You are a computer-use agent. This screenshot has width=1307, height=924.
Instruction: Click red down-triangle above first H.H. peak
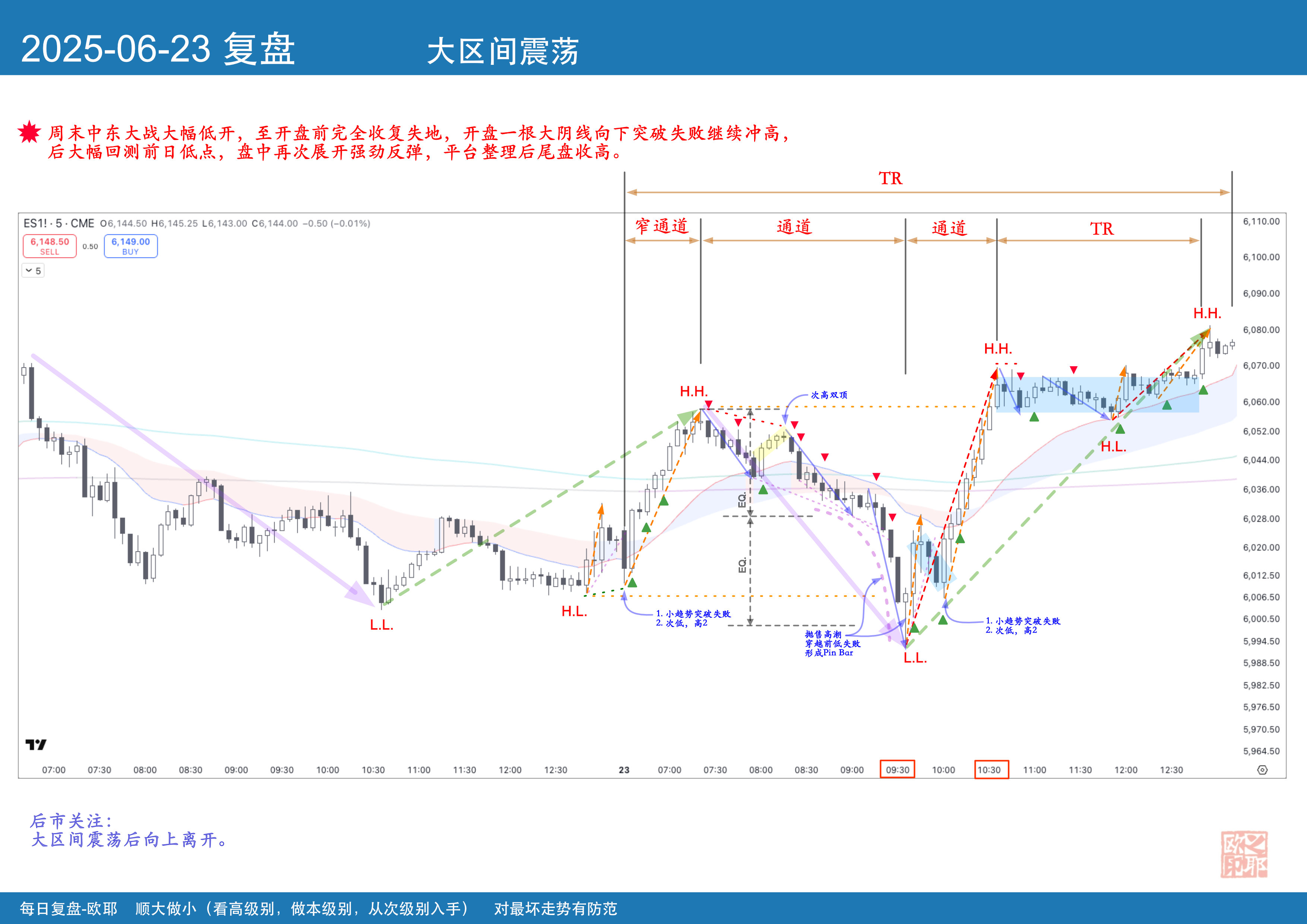coord(708,404)
